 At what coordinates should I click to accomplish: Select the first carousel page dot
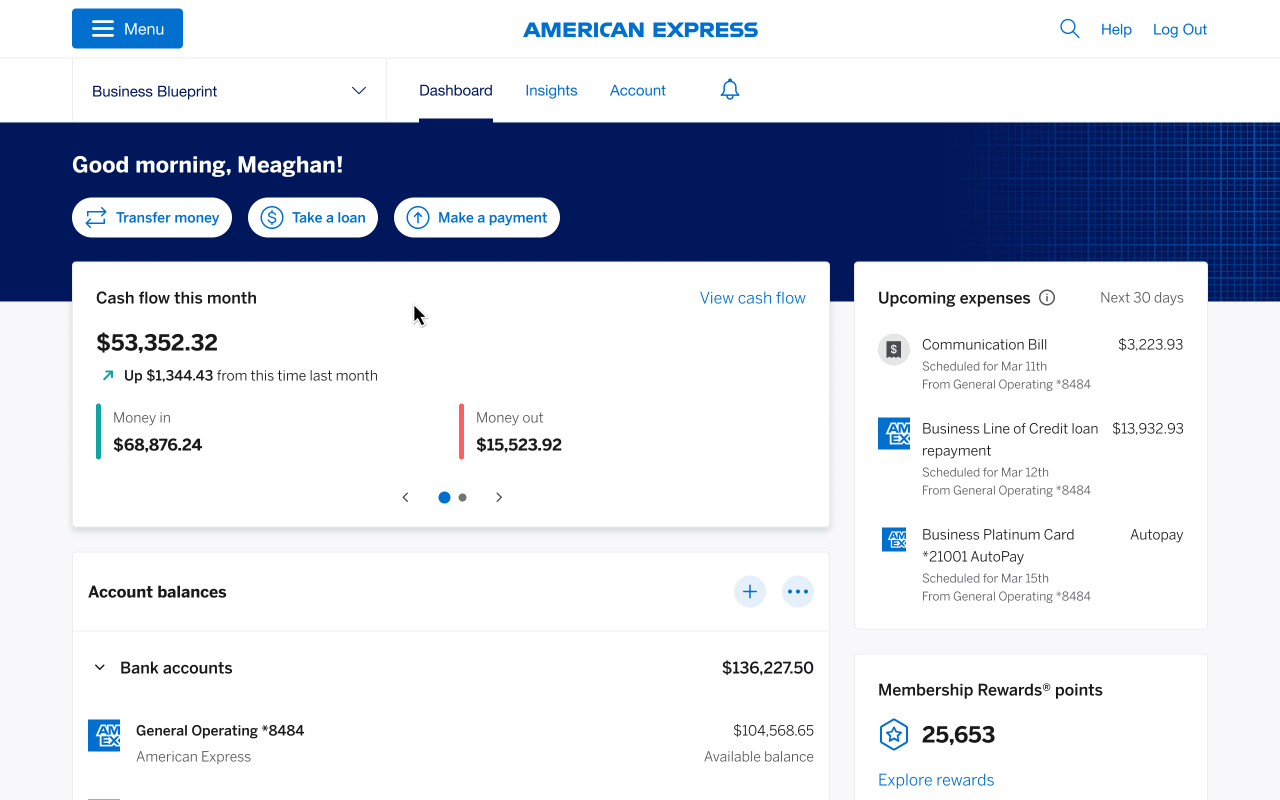tap(444, 497)
